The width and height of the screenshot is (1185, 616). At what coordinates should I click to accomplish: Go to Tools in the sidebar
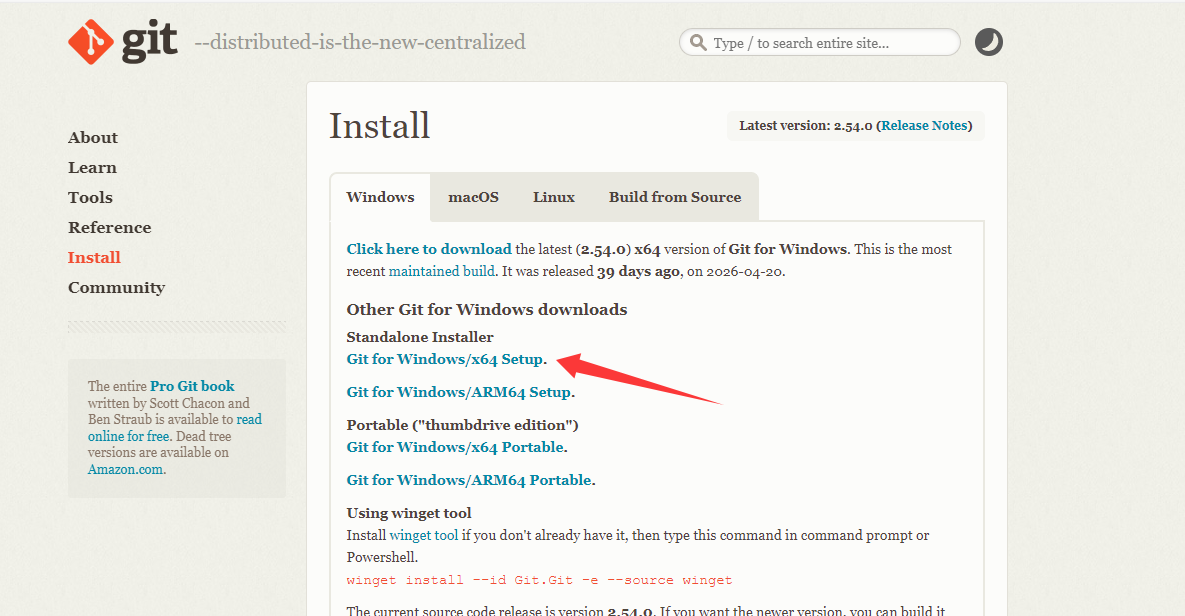pos(90,197)
